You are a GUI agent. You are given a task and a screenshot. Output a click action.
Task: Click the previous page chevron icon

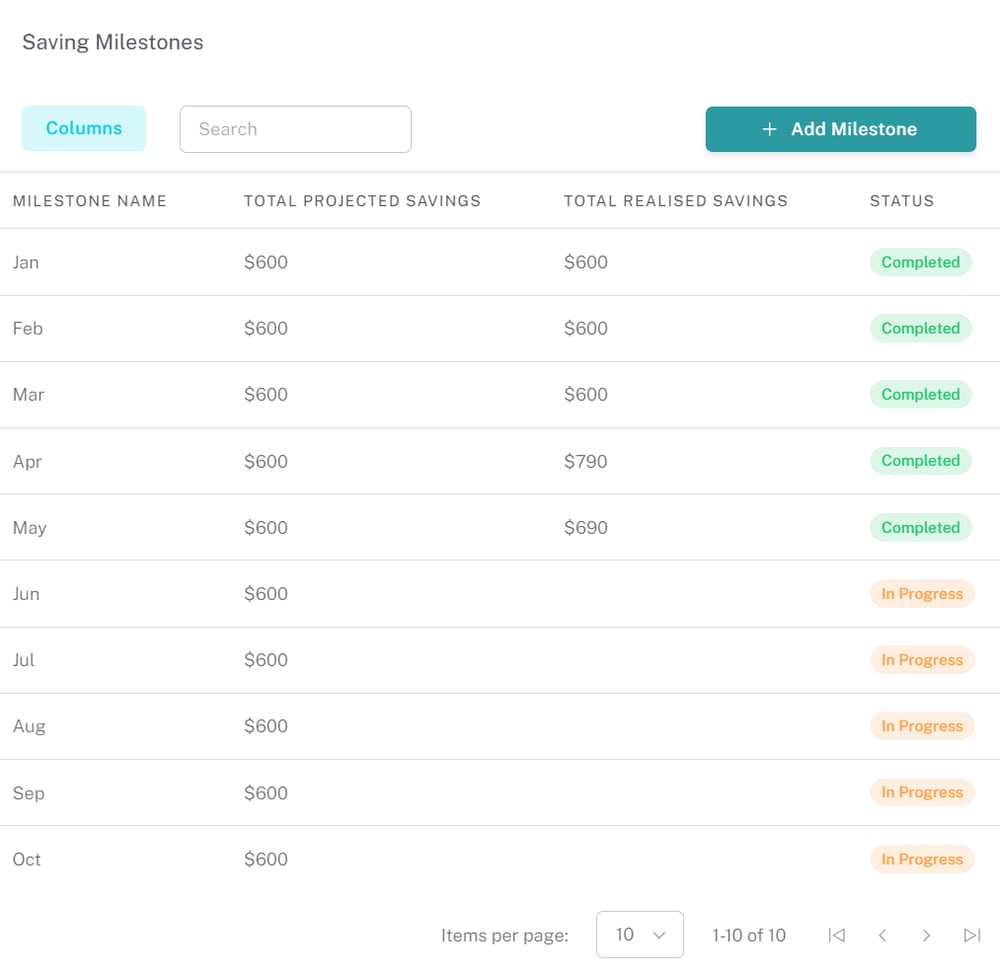pos(882,935)
